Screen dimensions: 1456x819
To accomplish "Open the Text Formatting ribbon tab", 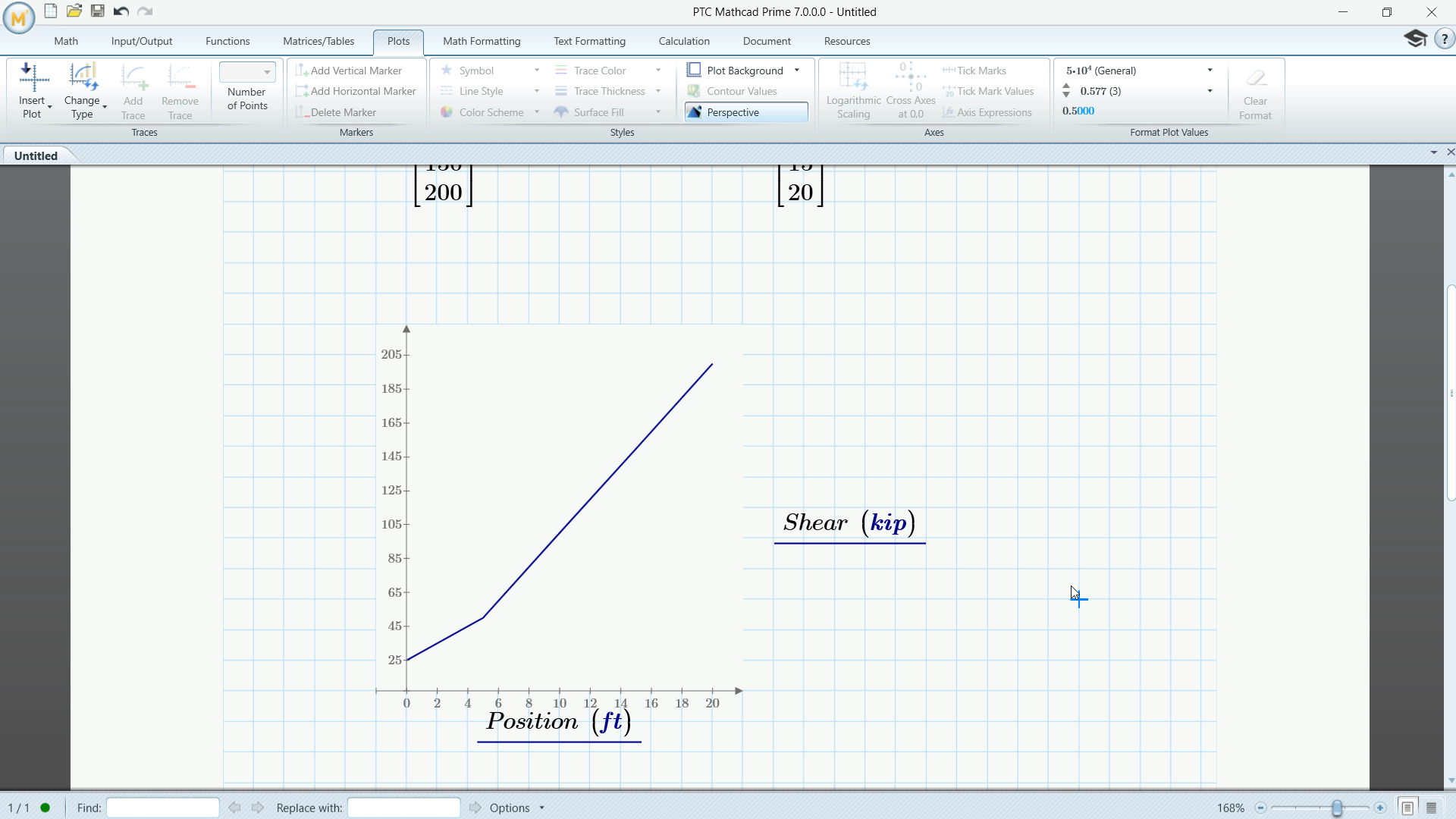I will pyautogui.click(x=589, y=41).
